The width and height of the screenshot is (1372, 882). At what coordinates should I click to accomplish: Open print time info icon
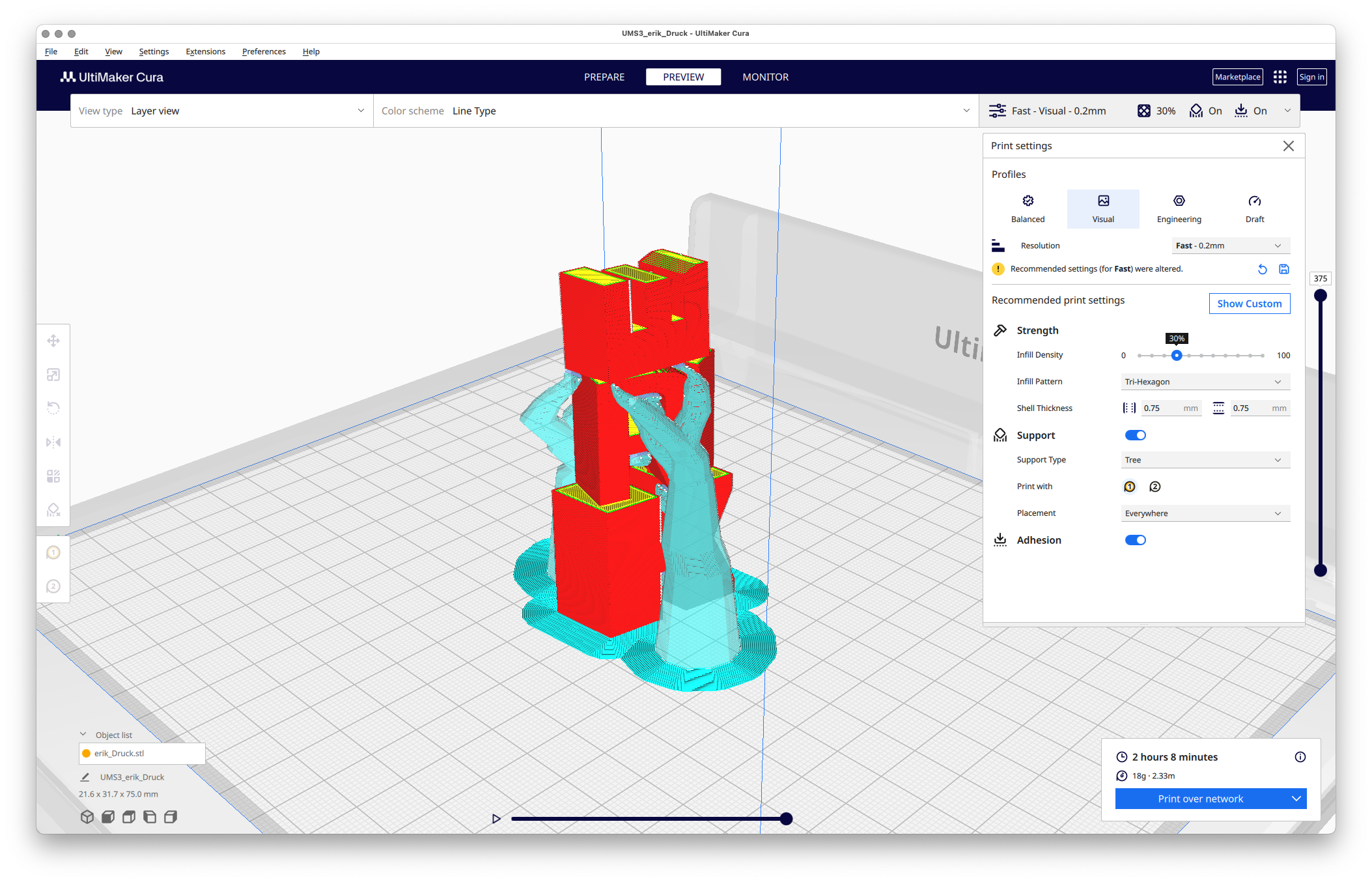coord(1300,757)
